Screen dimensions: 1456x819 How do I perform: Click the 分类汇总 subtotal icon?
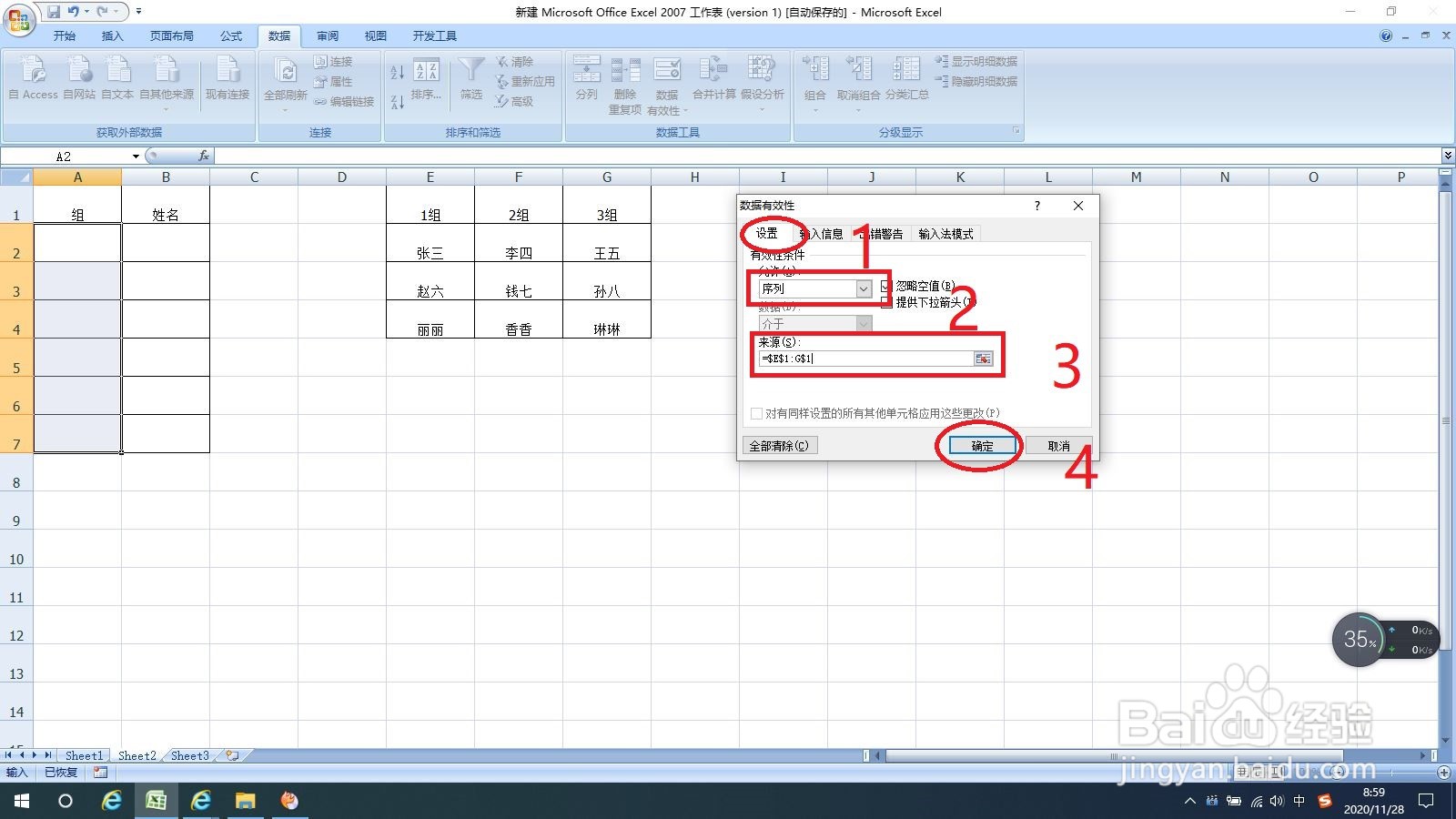pyautogui.click(x=907, y=77)
